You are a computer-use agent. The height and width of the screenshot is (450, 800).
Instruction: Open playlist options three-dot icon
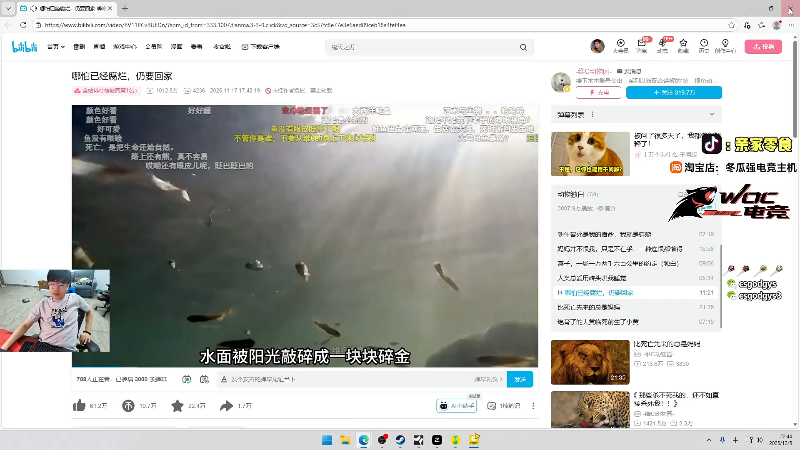[592, 114]
